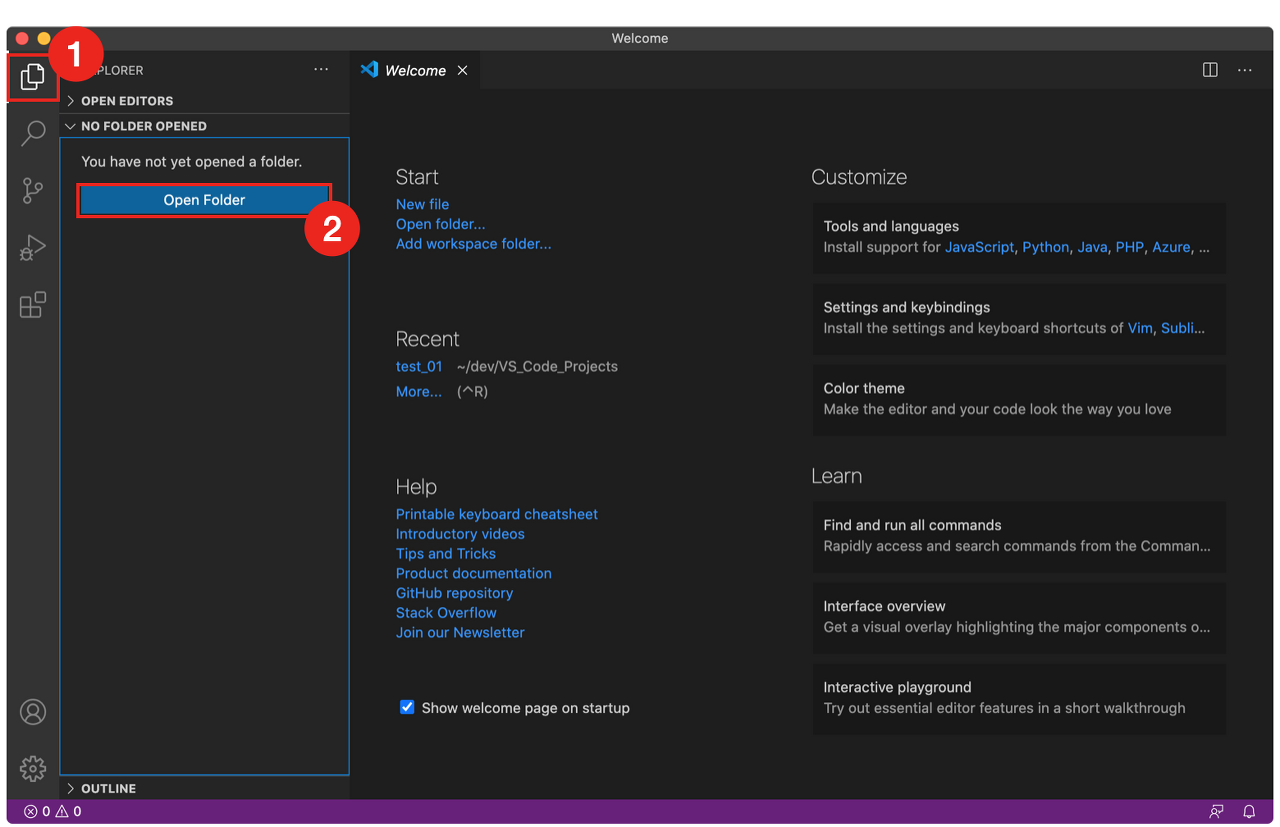
Task: Click the Python language support link
Action: [x=1046, y=247]
